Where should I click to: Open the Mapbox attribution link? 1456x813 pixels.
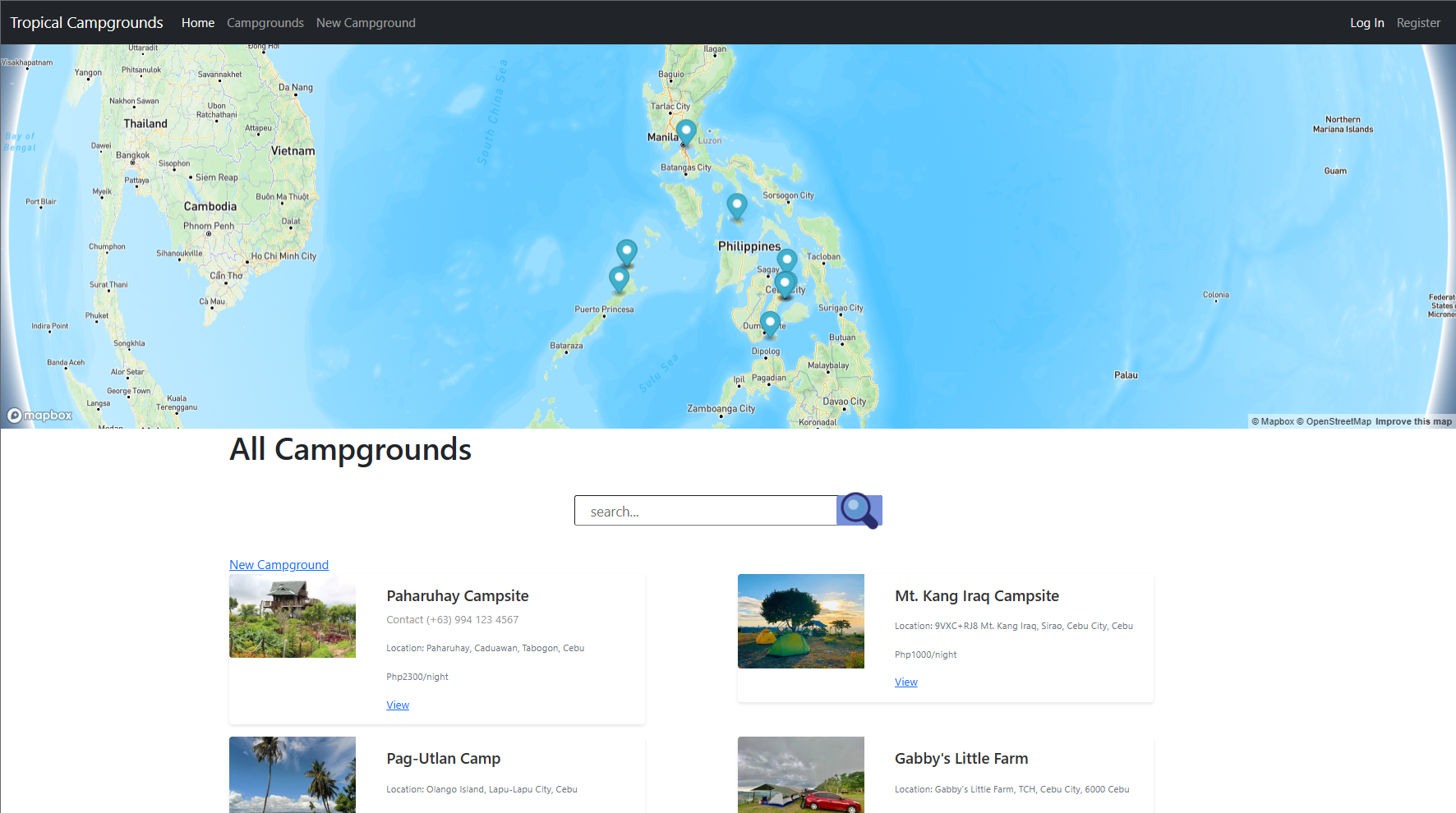pos(1273,421)
